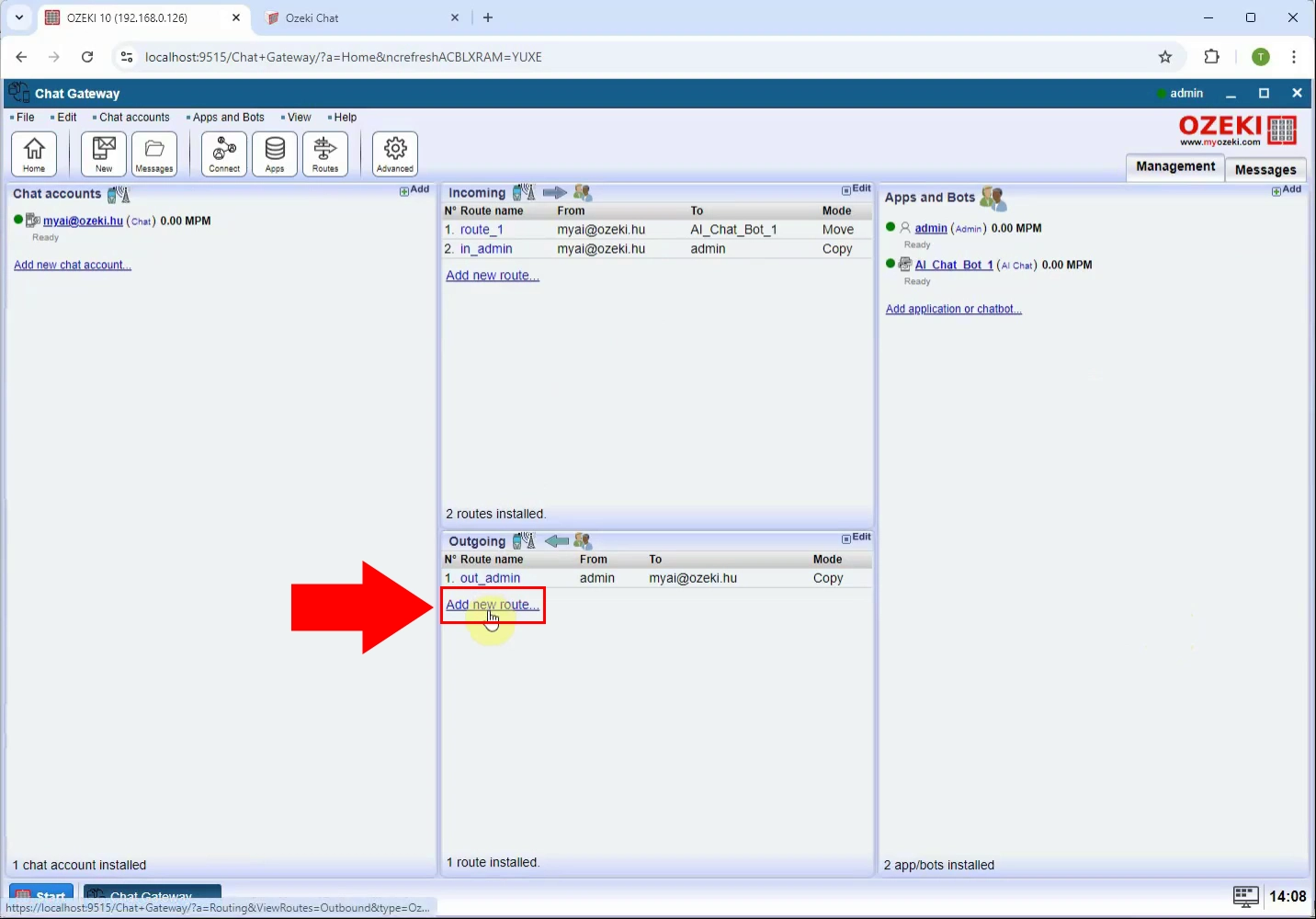The image size is (1316, 919).
Task: Click the admin user status in title bar
Action: [1181, 93]
